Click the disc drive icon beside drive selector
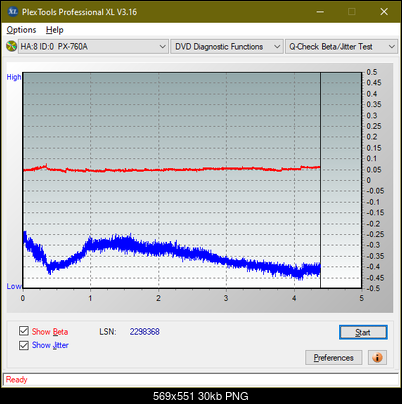402x404 pixels. point(11,46)
